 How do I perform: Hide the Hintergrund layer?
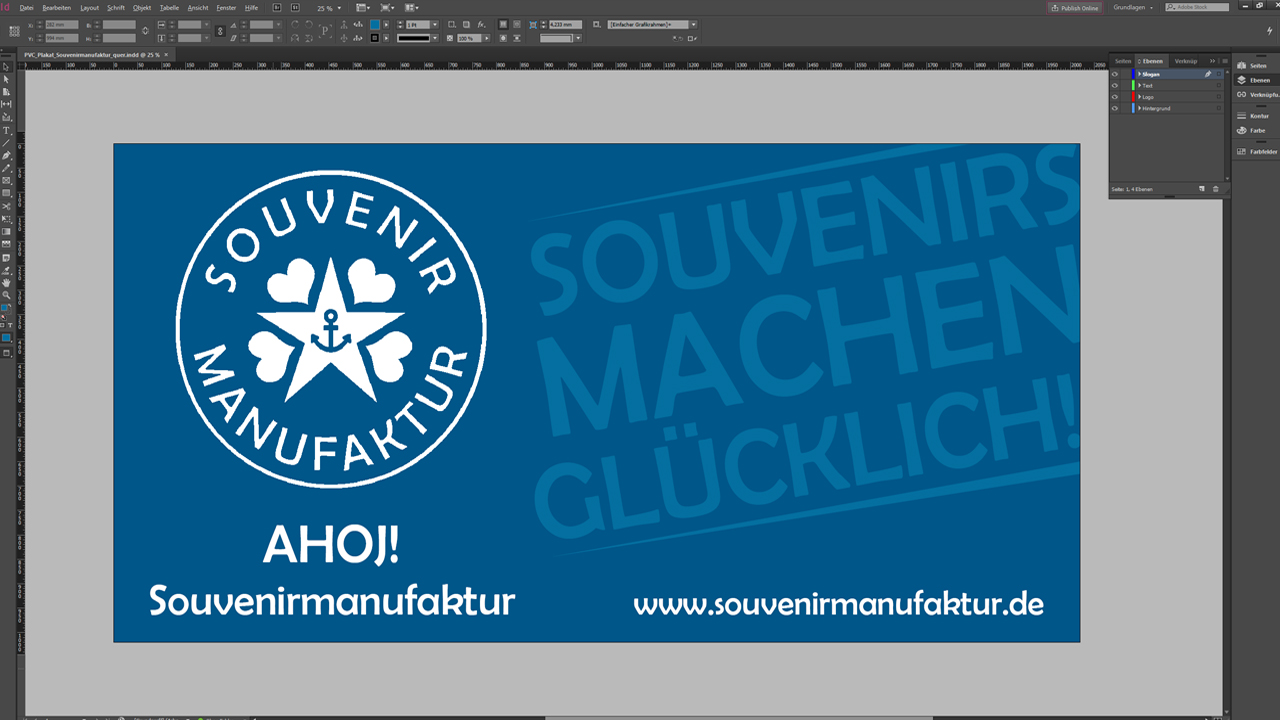(1114, 108)
